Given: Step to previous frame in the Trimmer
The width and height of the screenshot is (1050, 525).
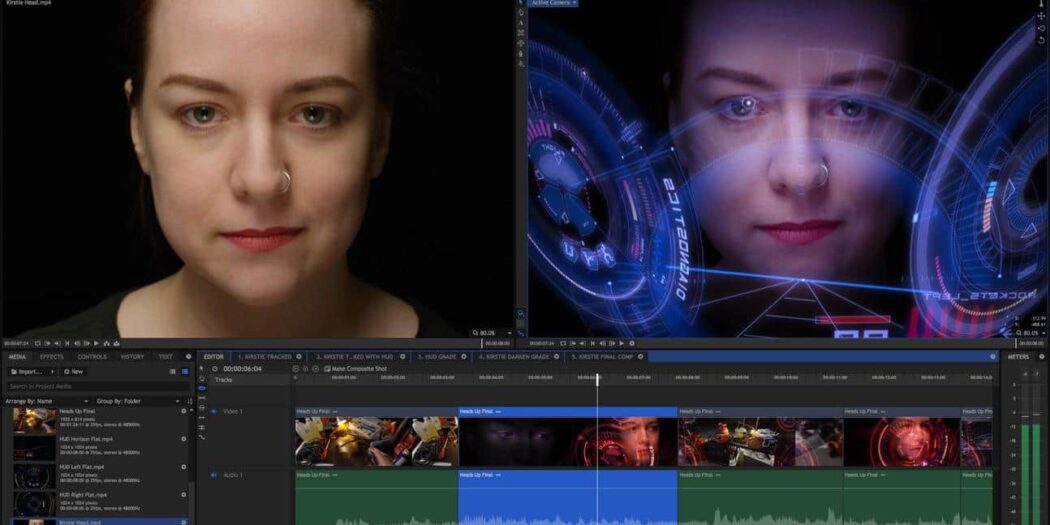Looking at the screenshot, I should coord(77,343).
